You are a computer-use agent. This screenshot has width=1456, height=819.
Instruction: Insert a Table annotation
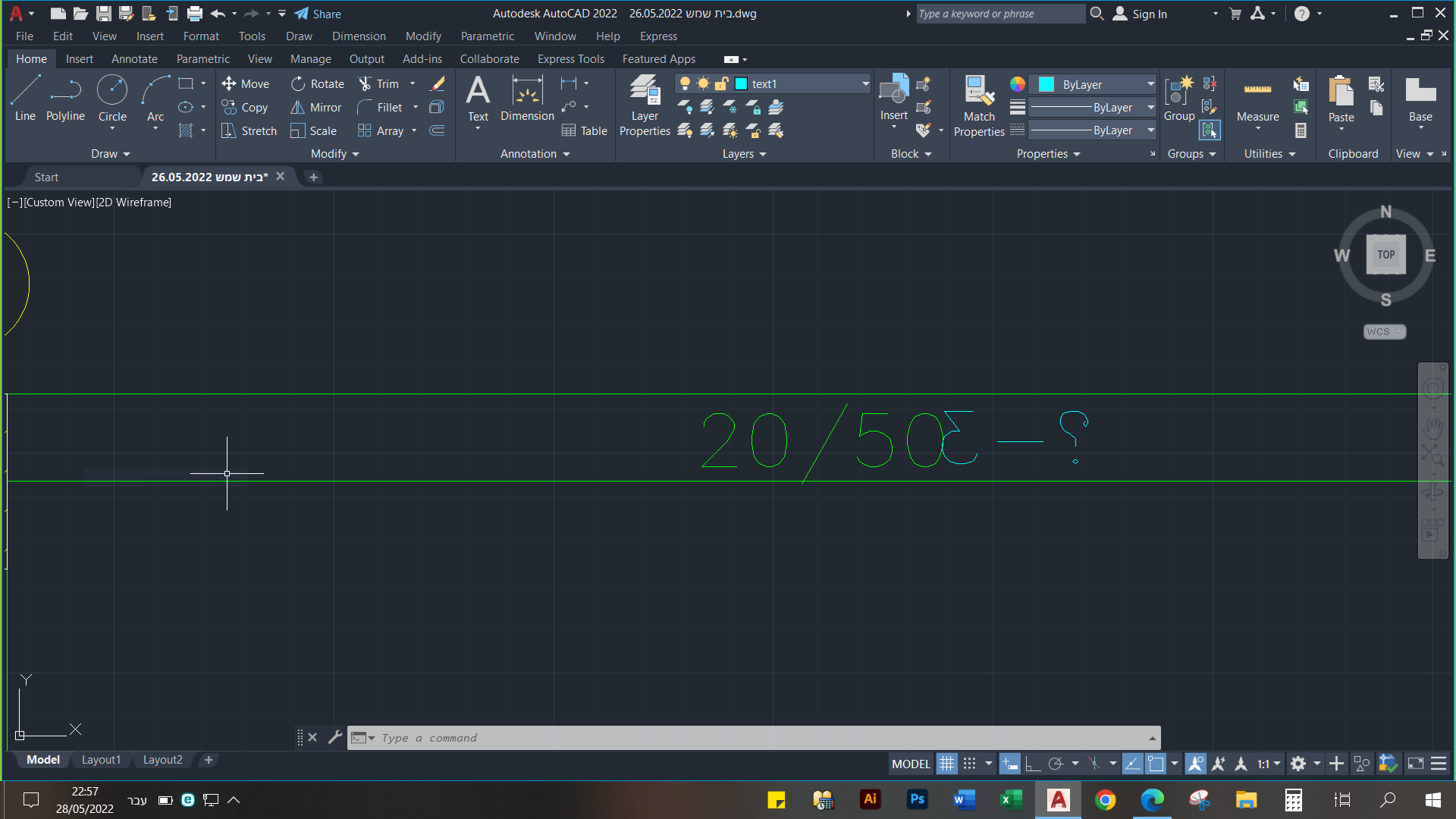pos(584,131)
